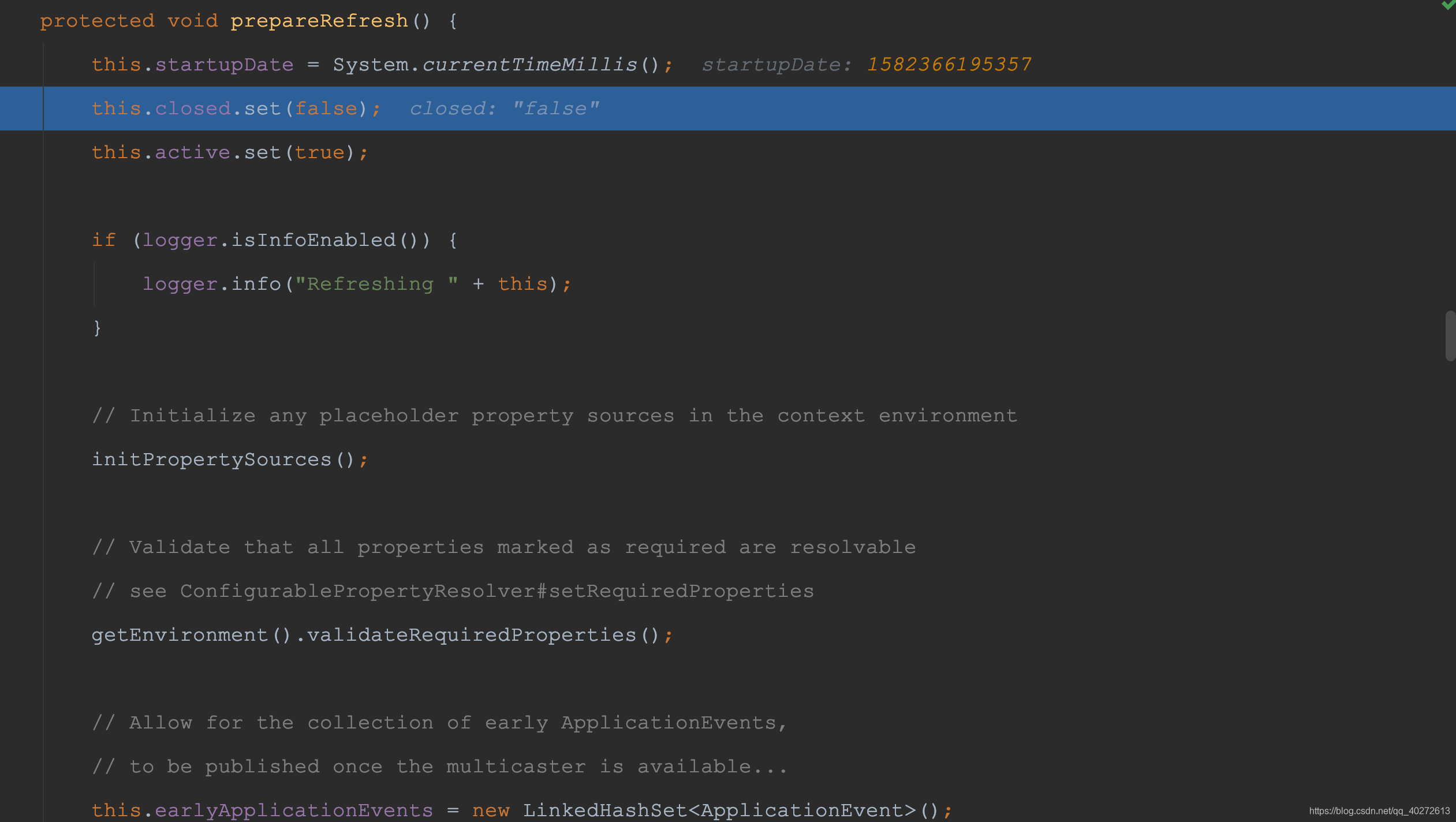Viewport: 1456px width, 822px height.
Task: Click comment 'Validate that all properties marked'
Action: tap(503, 547)
